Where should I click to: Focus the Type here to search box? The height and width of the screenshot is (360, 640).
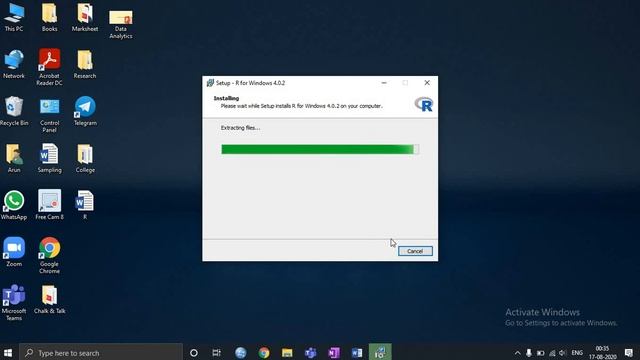[101, 353]
